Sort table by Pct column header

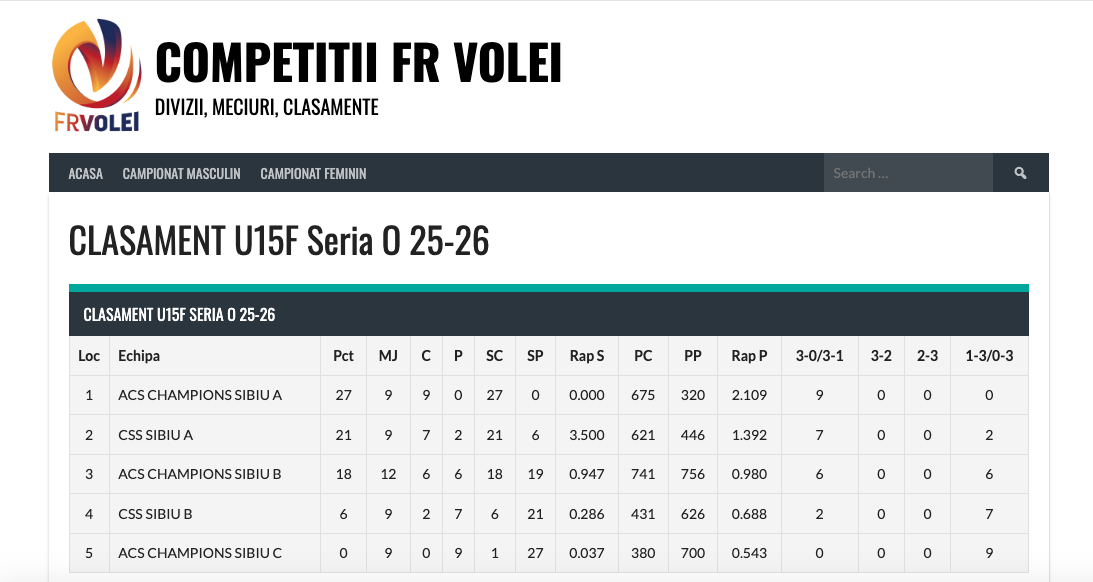(x=343, y=356)
